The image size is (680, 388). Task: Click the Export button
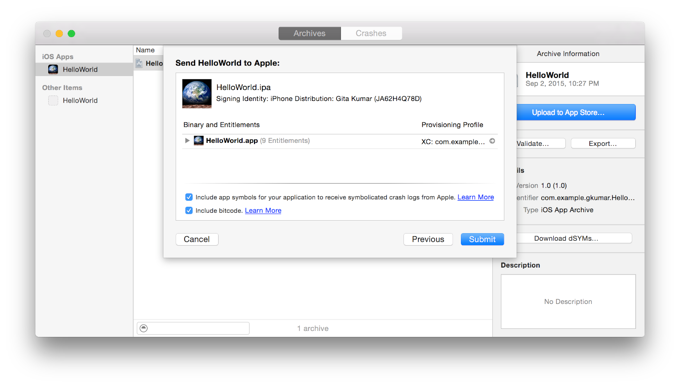pyautogui.click(x=603, y=143)
